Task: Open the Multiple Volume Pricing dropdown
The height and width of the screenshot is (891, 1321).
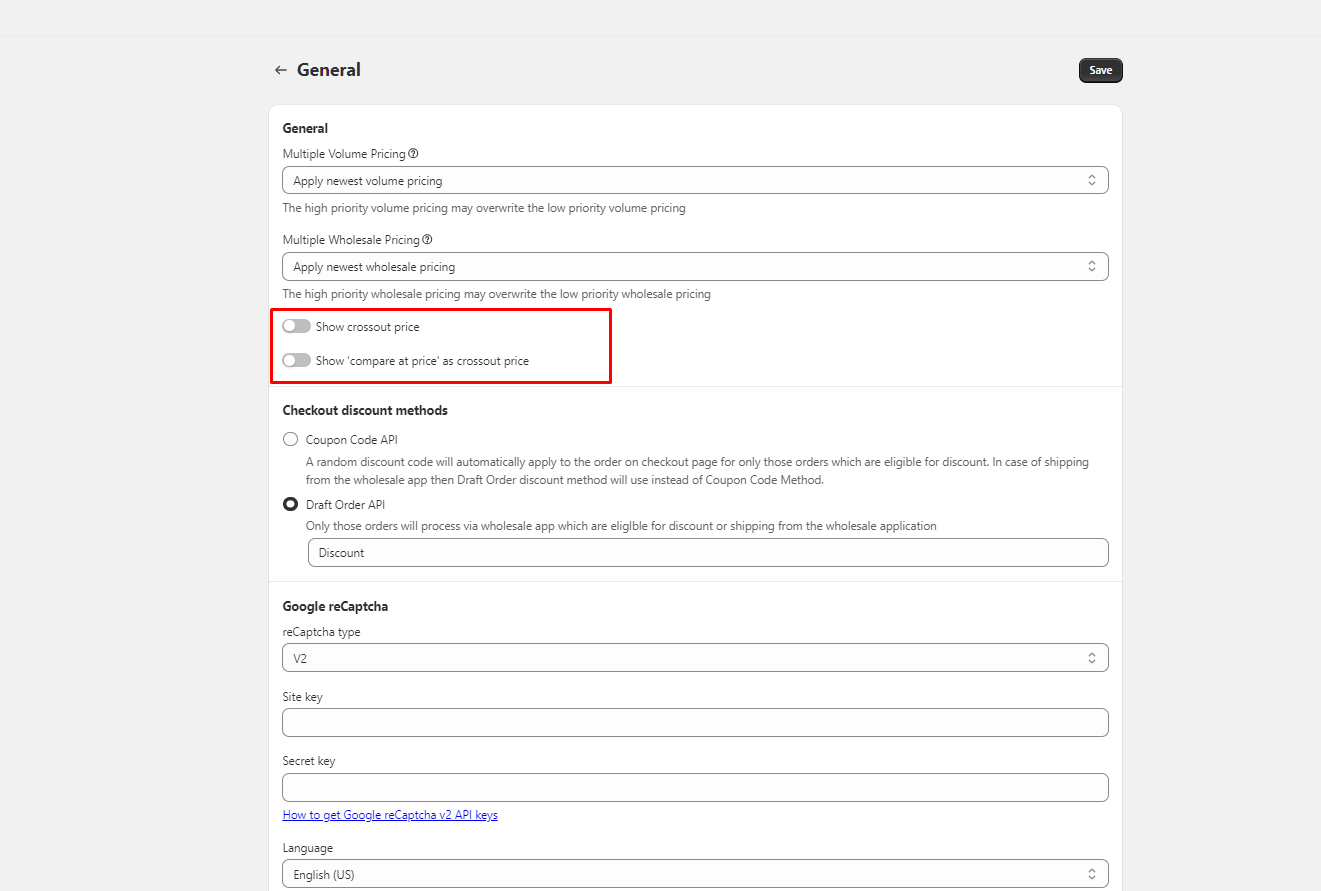Action: point(695,181)
